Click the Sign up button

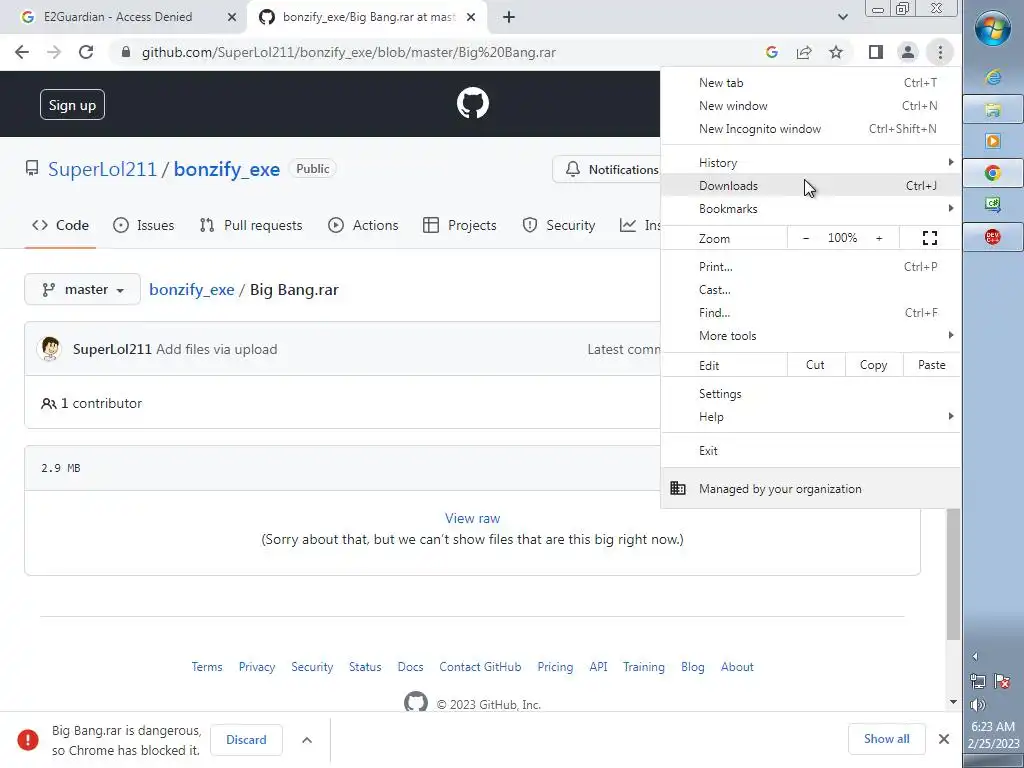(72, 104)
